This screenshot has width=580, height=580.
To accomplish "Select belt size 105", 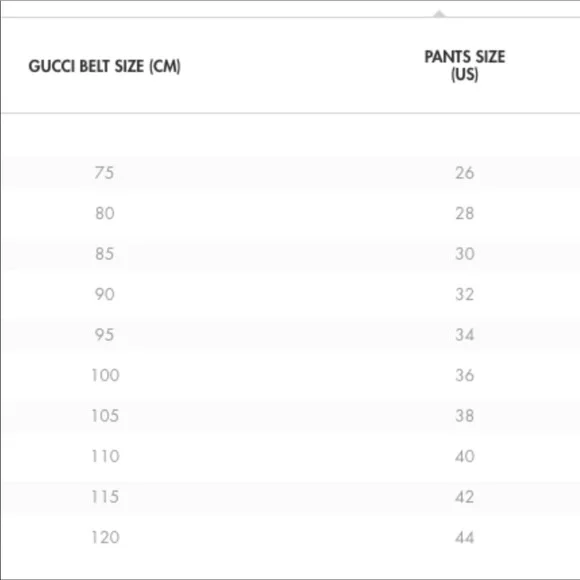I will click(x=105, y=416).
